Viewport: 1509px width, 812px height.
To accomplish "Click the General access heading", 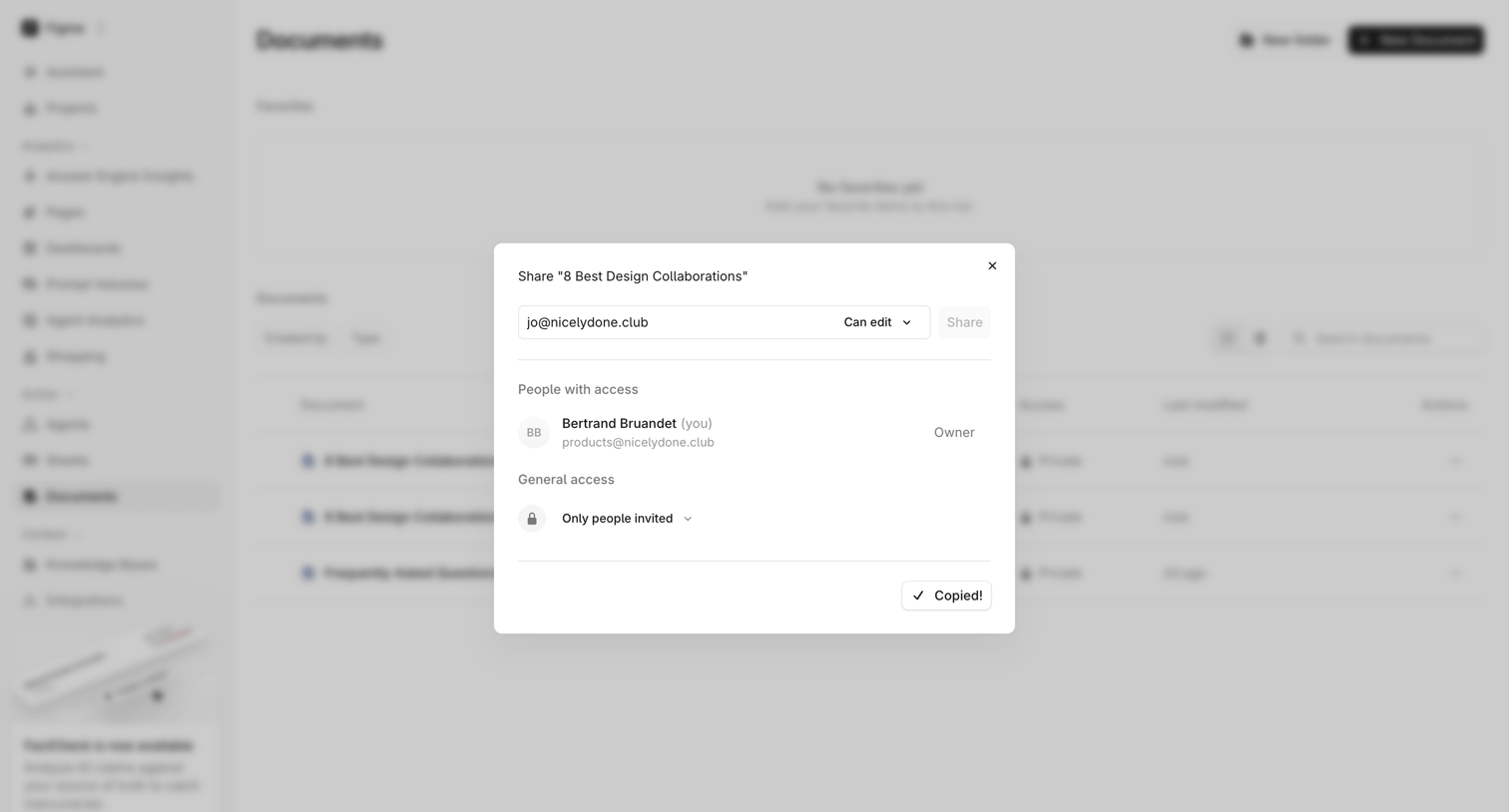I will (x=566, y=479).
